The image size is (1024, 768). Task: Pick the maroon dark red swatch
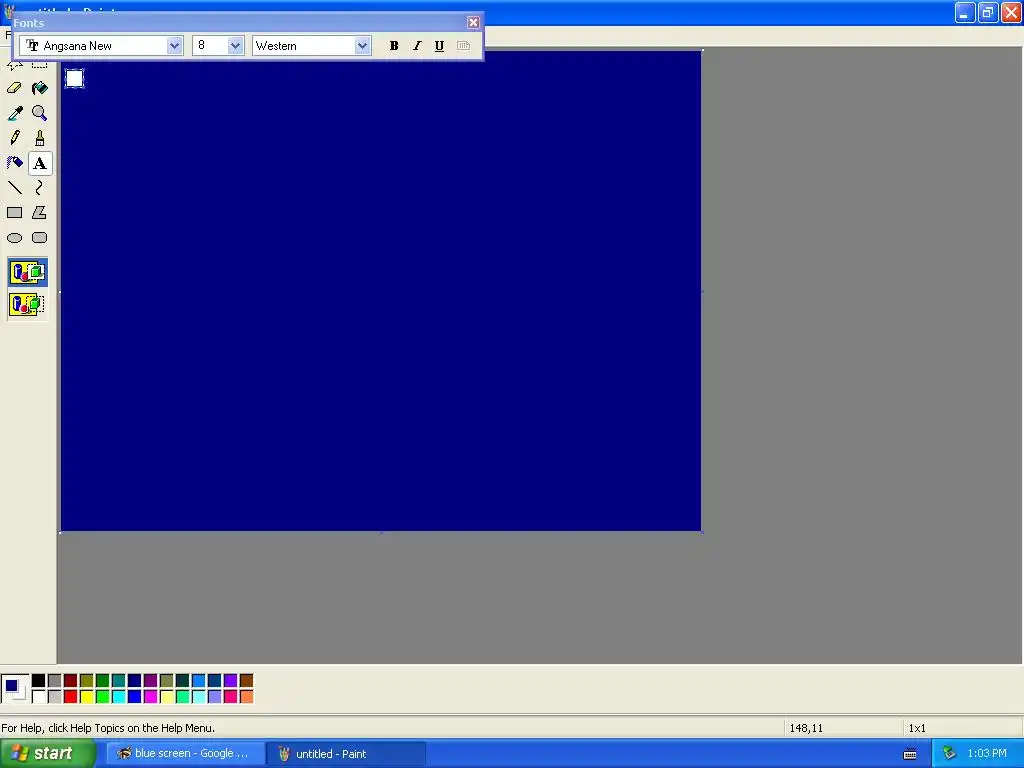[x=71, y=681]
